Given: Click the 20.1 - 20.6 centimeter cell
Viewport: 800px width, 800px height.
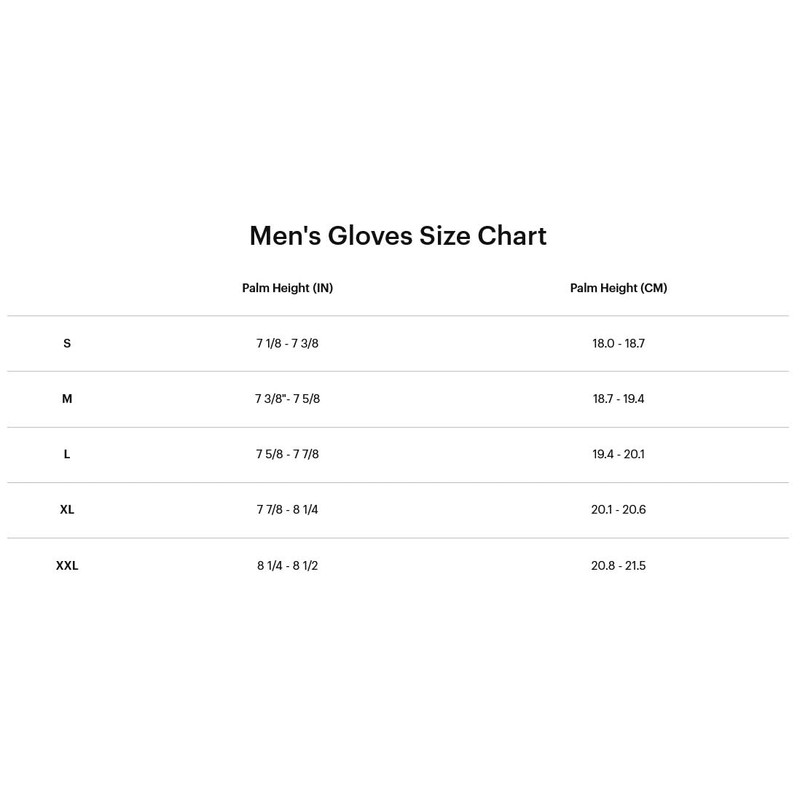Looking at the screenshot, I should pyautogui.click(x=618, y=510).
